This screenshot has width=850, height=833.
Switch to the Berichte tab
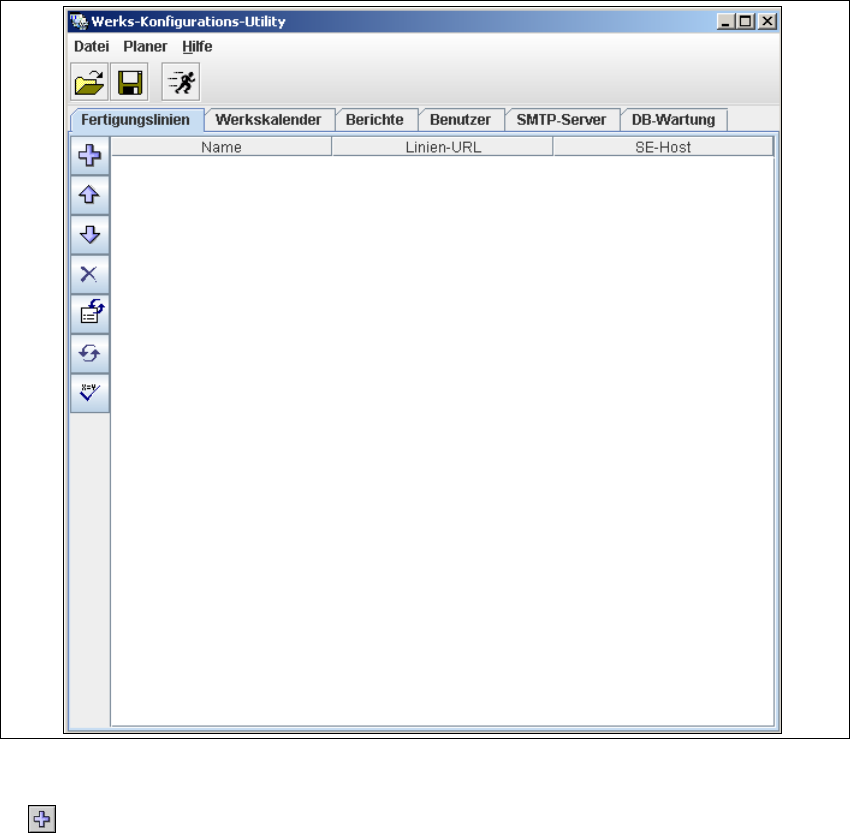tap(375, 120)
